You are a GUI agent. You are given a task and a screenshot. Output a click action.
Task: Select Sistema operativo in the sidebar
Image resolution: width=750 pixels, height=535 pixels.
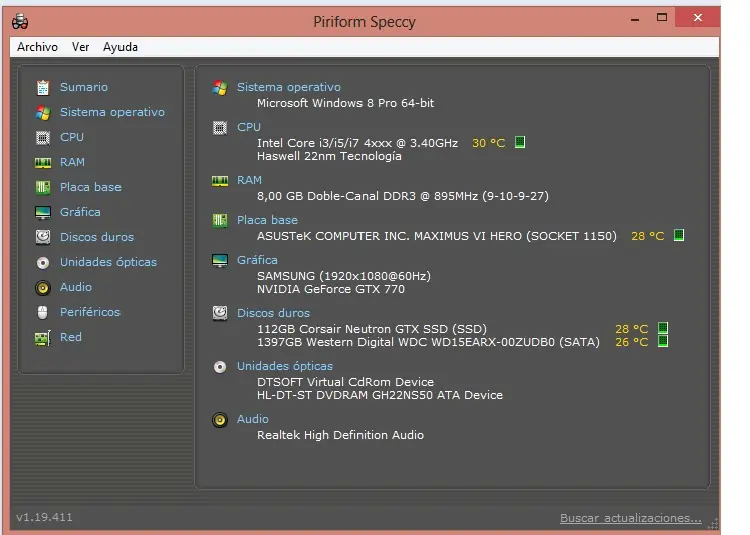tap(112, 112)
